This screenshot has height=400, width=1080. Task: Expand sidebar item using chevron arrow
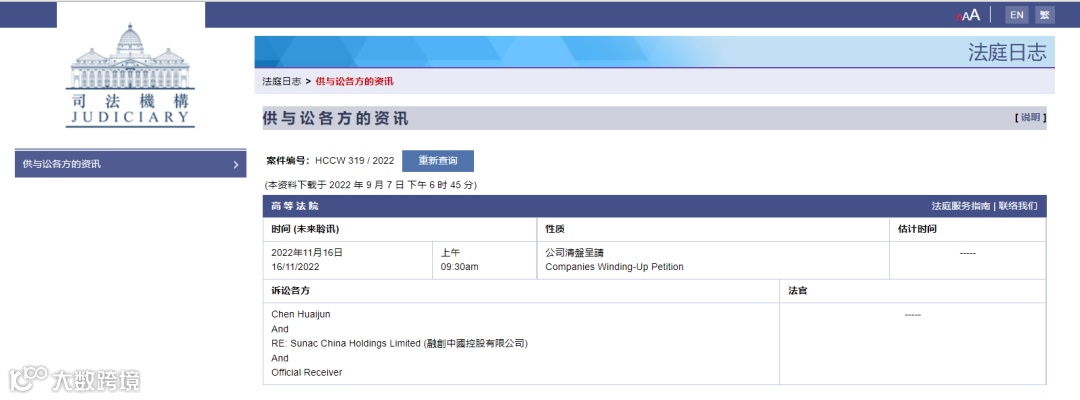pos(236,165)
